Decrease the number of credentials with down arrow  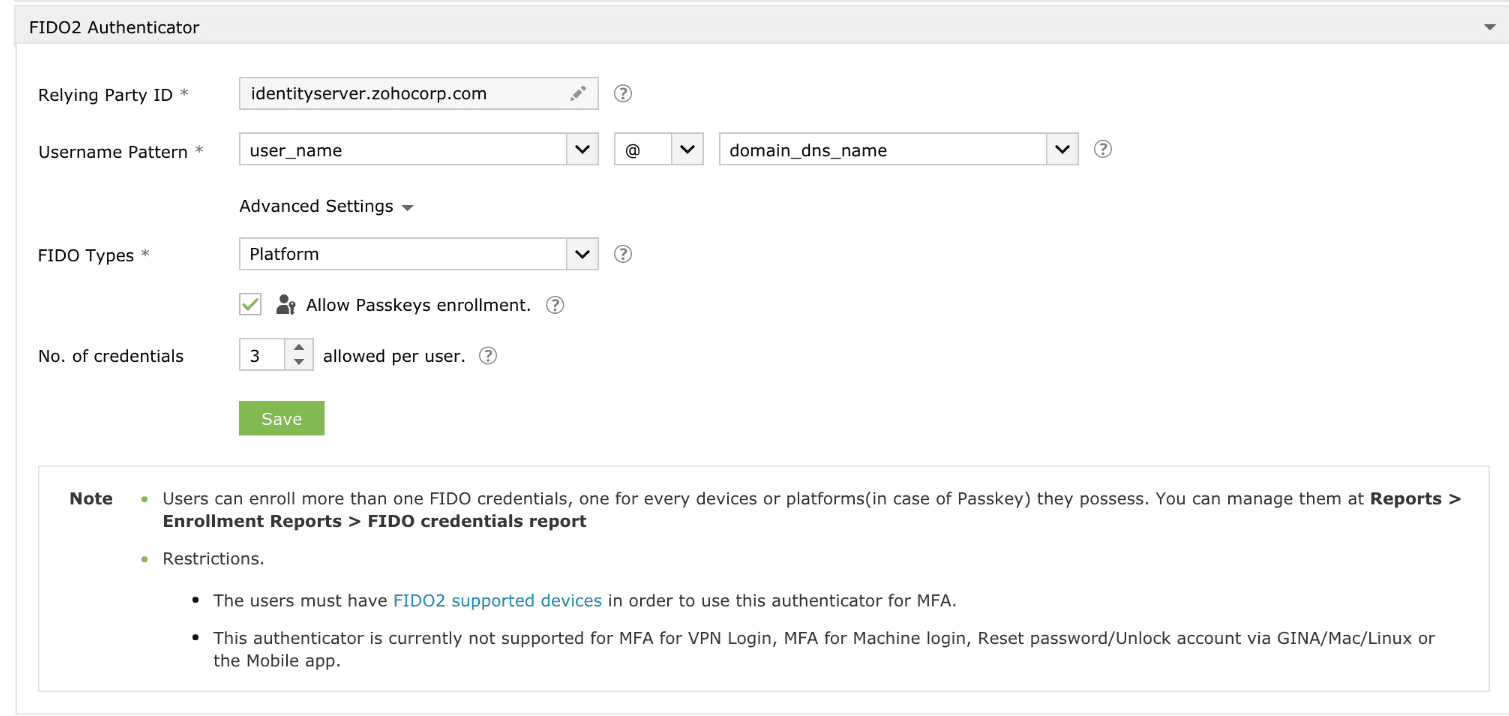(299, 362)
